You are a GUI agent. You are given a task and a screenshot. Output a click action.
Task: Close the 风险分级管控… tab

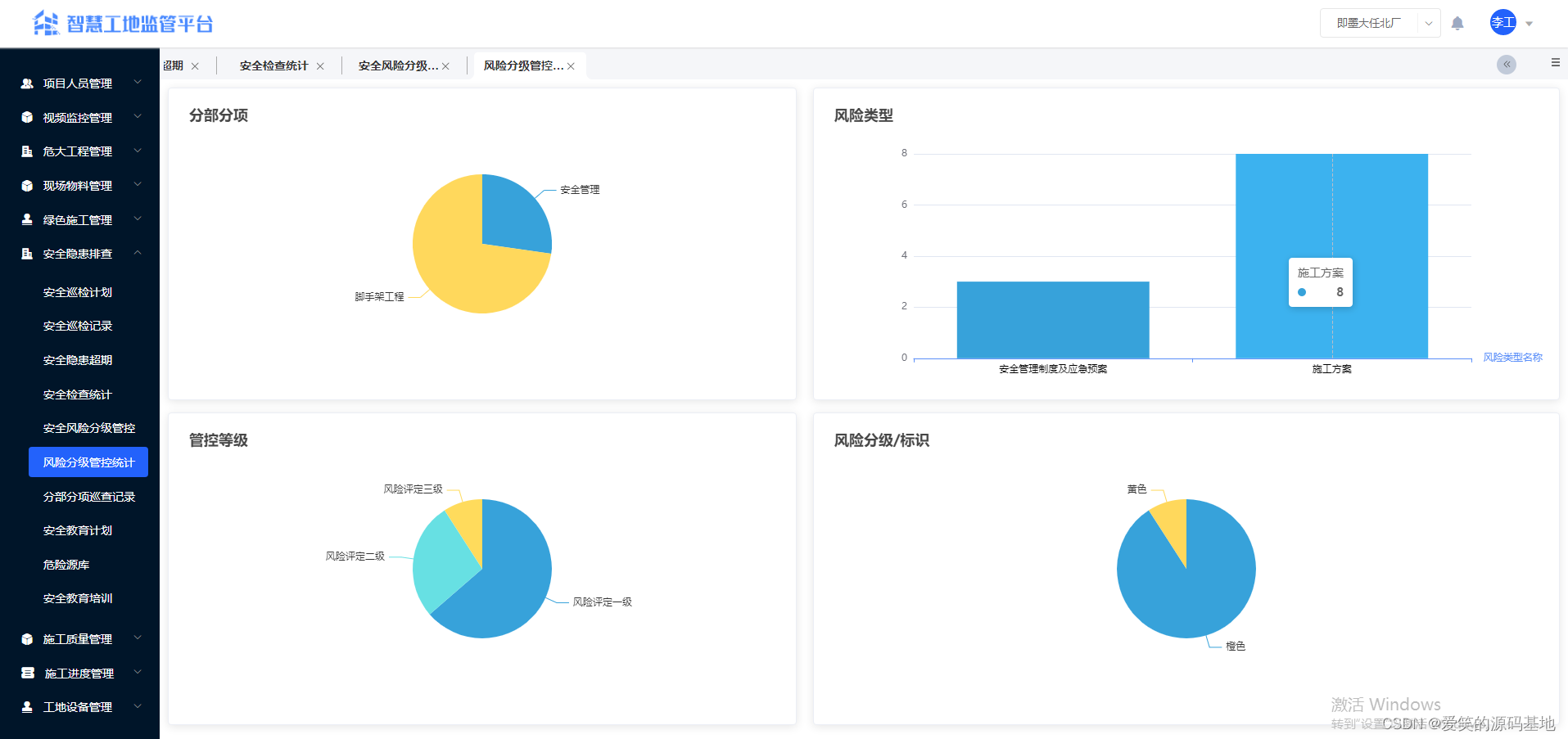coord(571,66)
